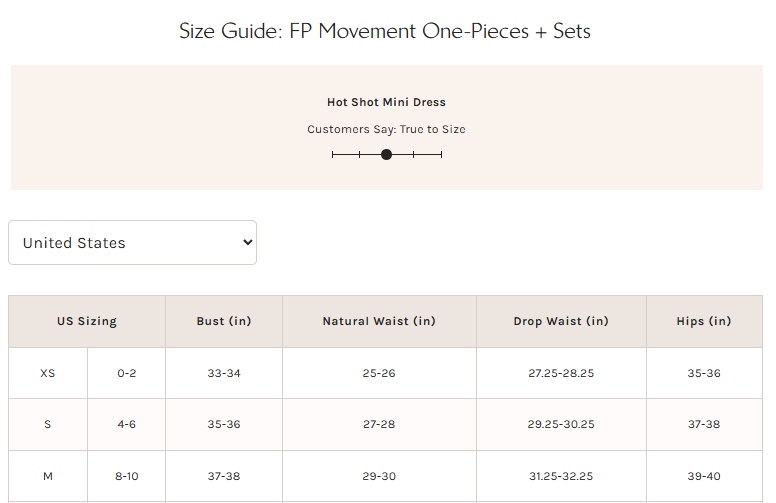Screen dimensions: 776x503
Task: Click the Bust (in) column header
Action: [224, 321]
